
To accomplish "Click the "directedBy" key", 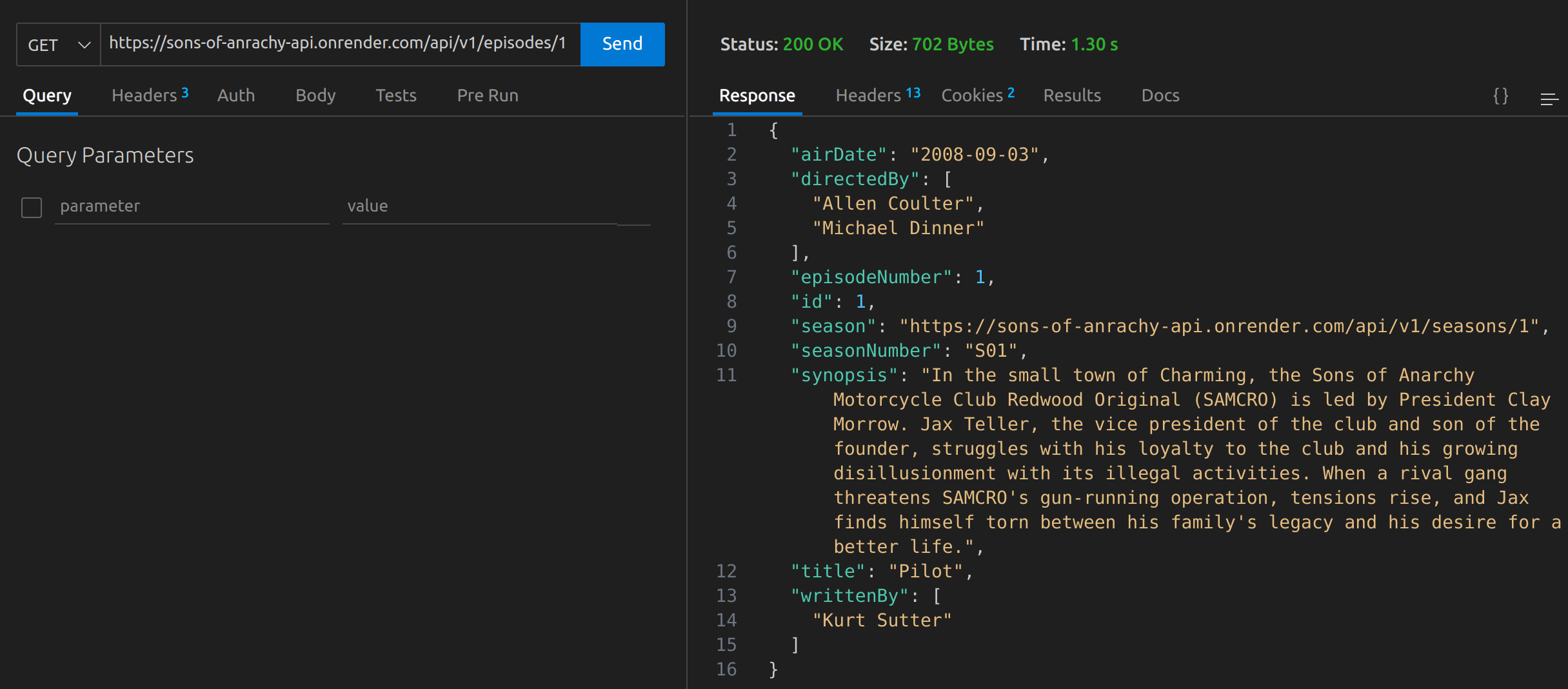I will [855, 179].
